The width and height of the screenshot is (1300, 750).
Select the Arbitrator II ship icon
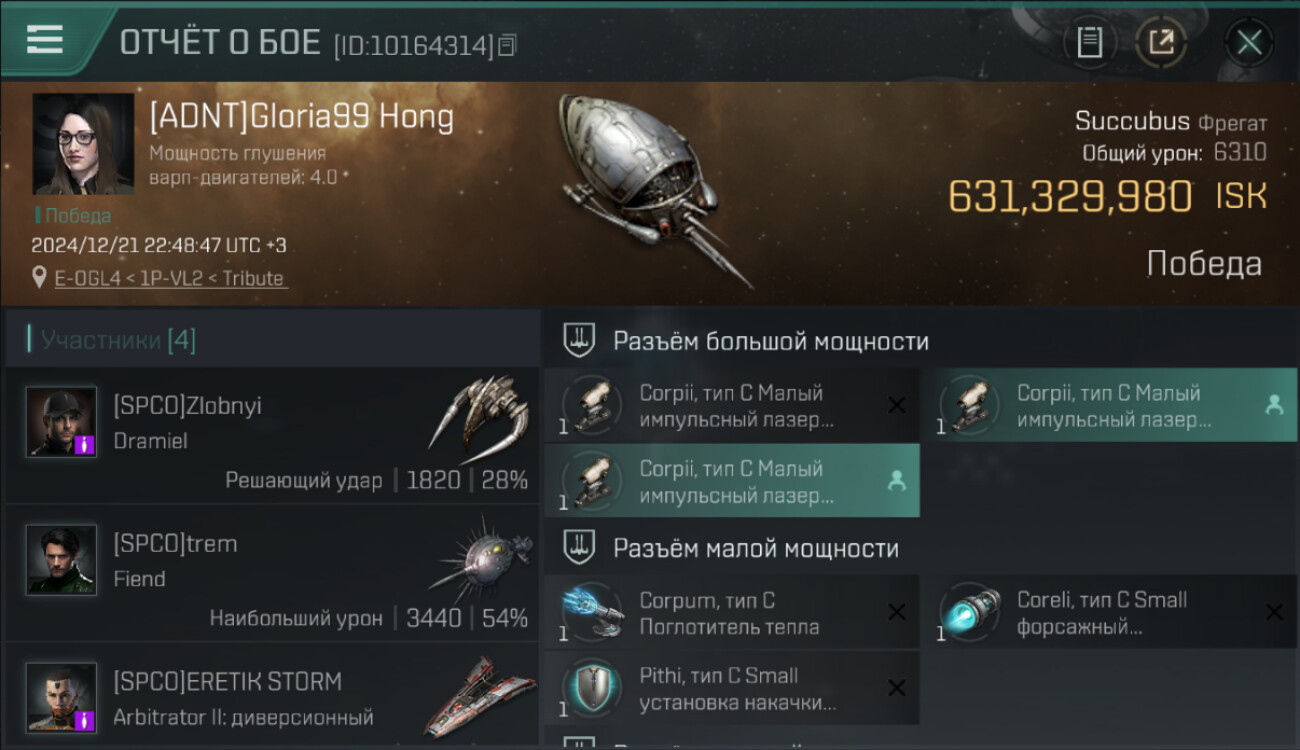tap(478, 697)
